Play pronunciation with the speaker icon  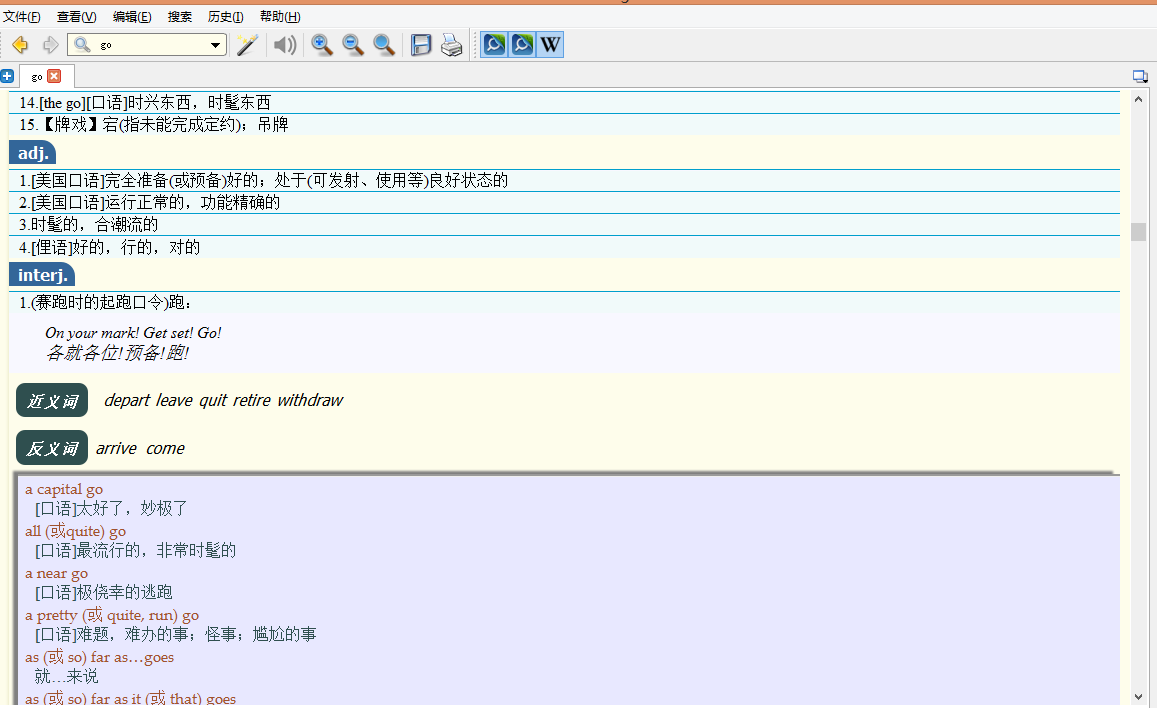point(285,45)
